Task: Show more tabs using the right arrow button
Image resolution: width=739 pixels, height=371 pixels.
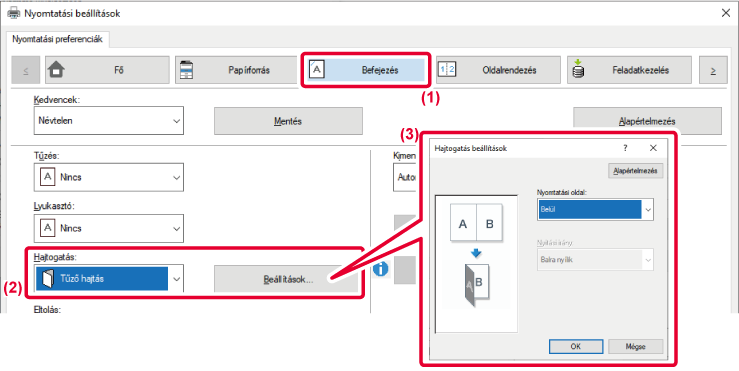Action: (713, 70)
